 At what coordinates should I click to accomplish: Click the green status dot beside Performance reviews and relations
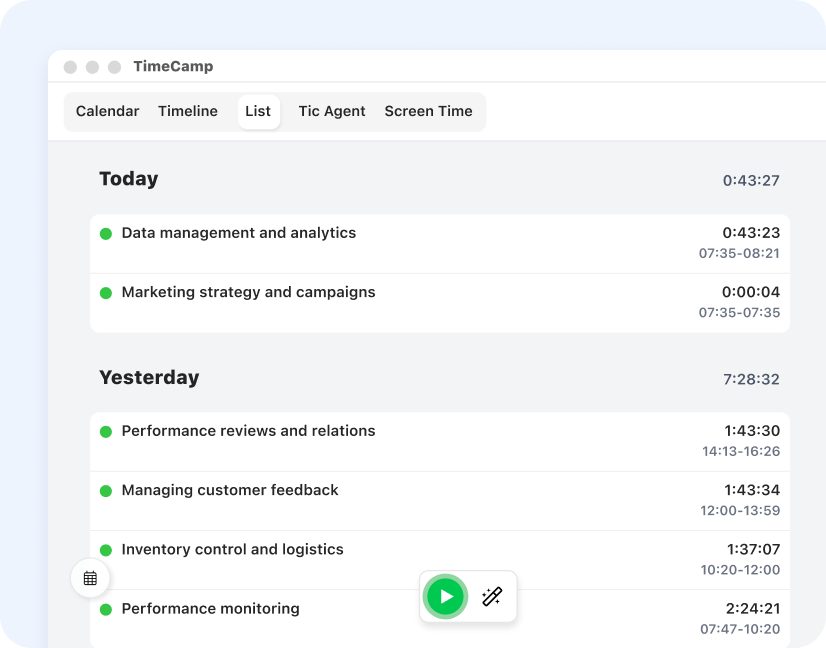(105, 431)
